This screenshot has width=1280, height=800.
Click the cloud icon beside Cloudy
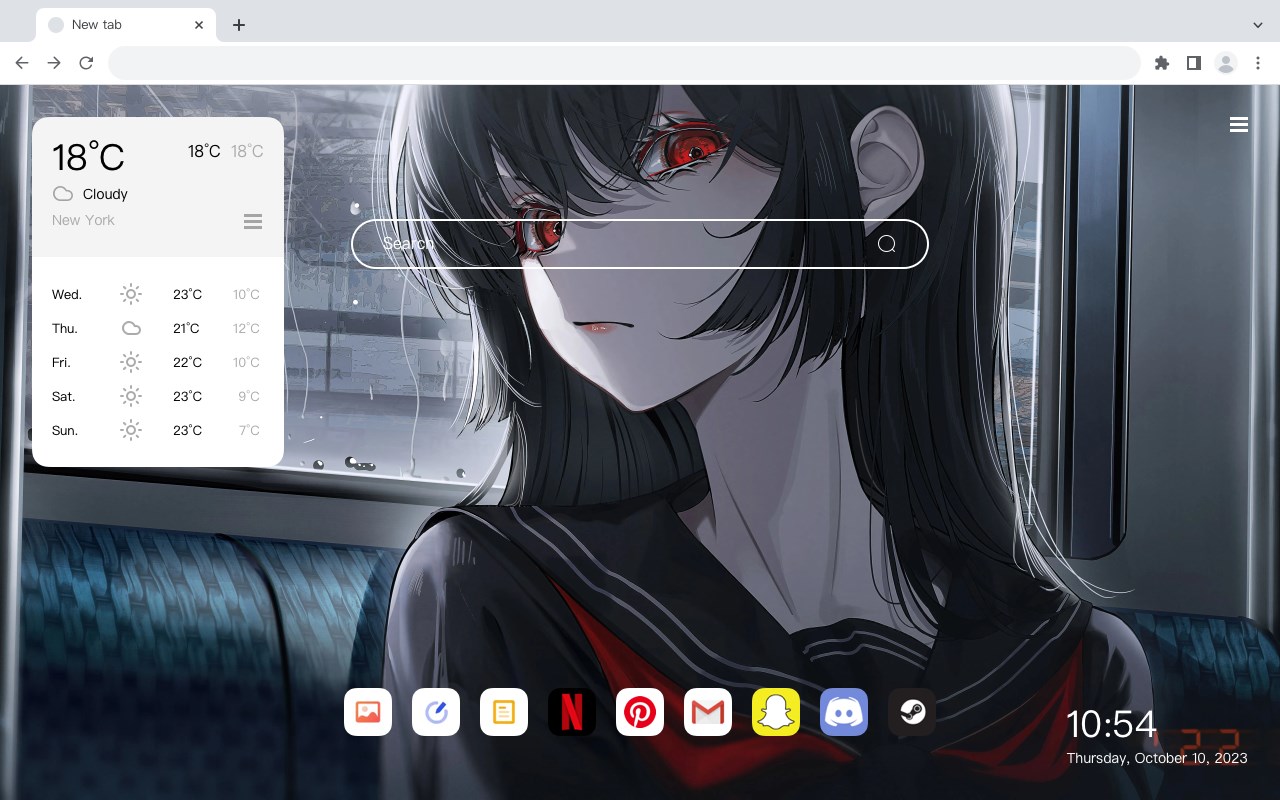point(63,194)
